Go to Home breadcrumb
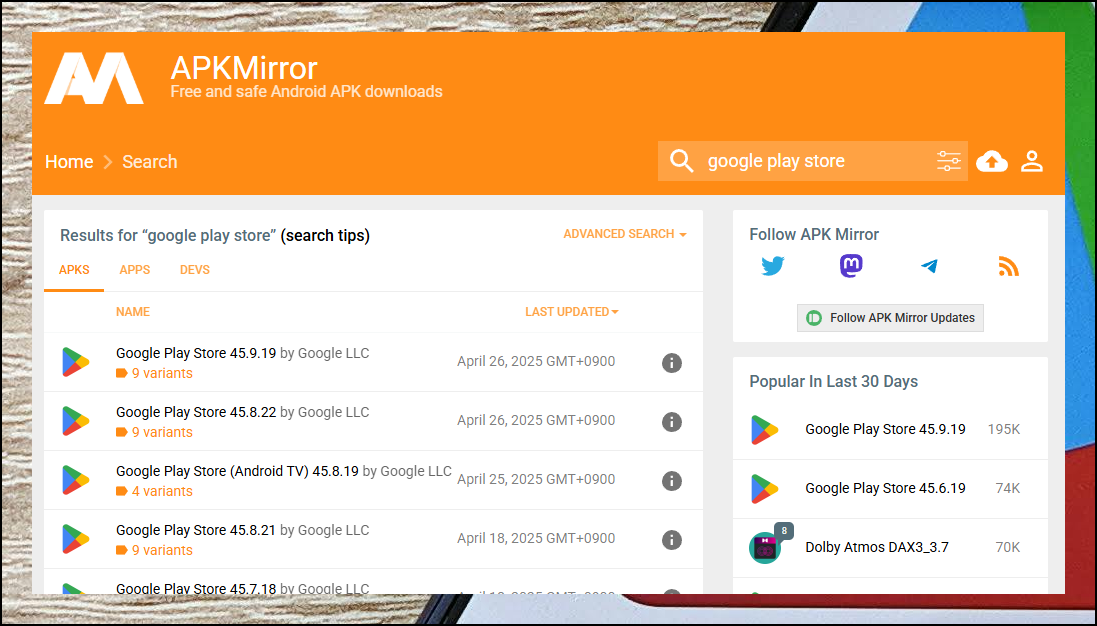Viewport: 1097px width, 626px height. (69, 162)
